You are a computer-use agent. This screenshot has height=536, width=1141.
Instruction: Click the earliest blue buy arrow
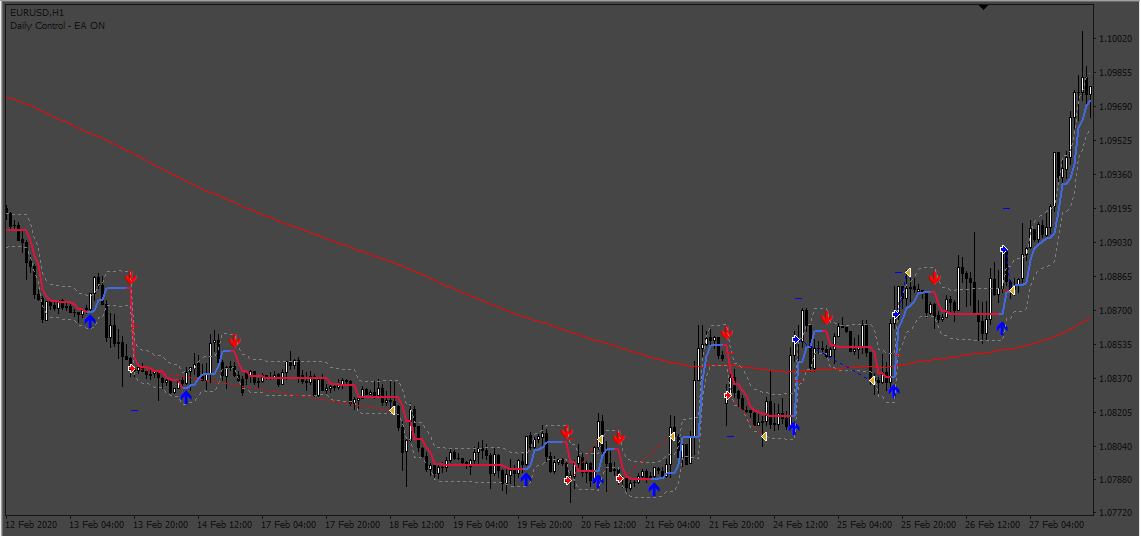[x=90, y=321]
